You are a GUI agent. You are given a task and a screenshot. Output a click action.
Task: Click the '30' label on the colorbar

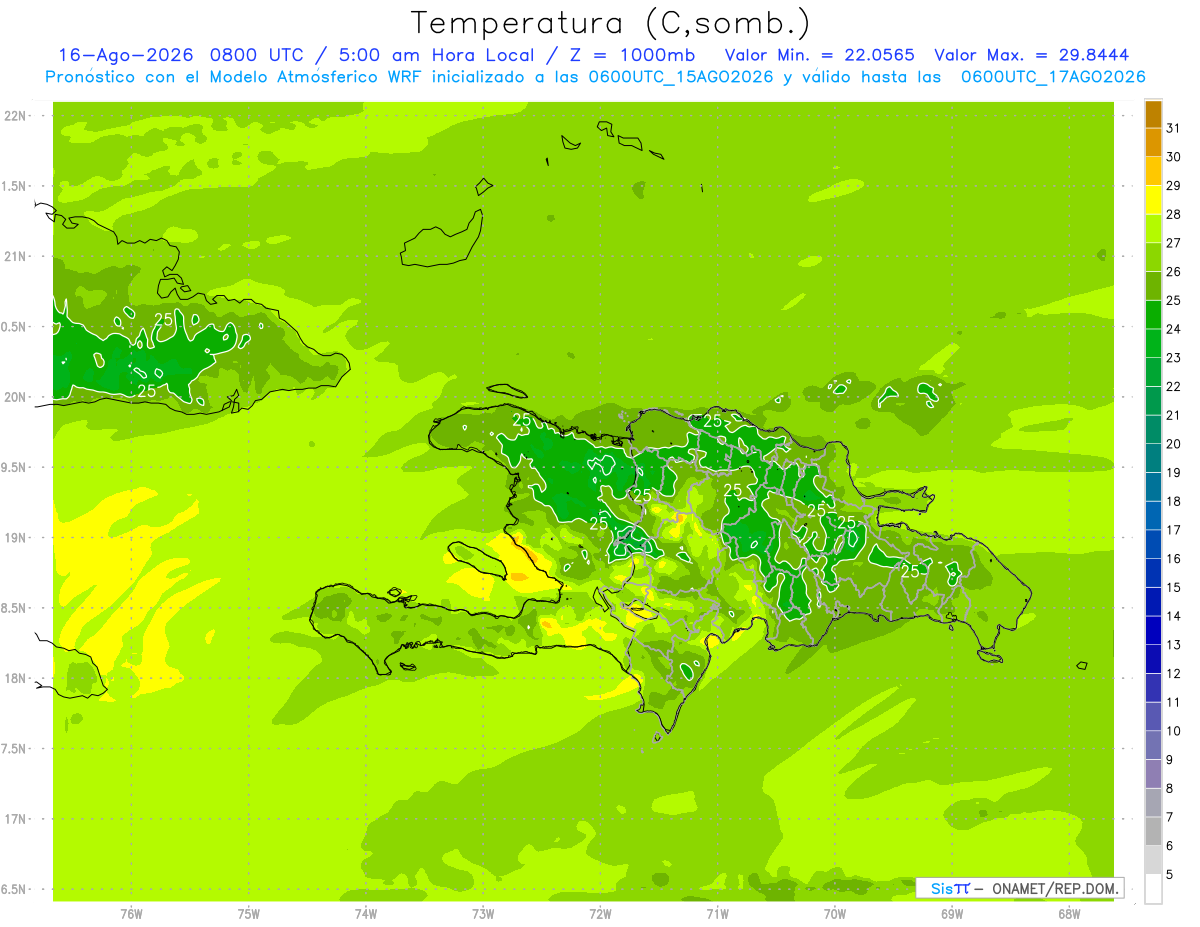(1174, 157)
